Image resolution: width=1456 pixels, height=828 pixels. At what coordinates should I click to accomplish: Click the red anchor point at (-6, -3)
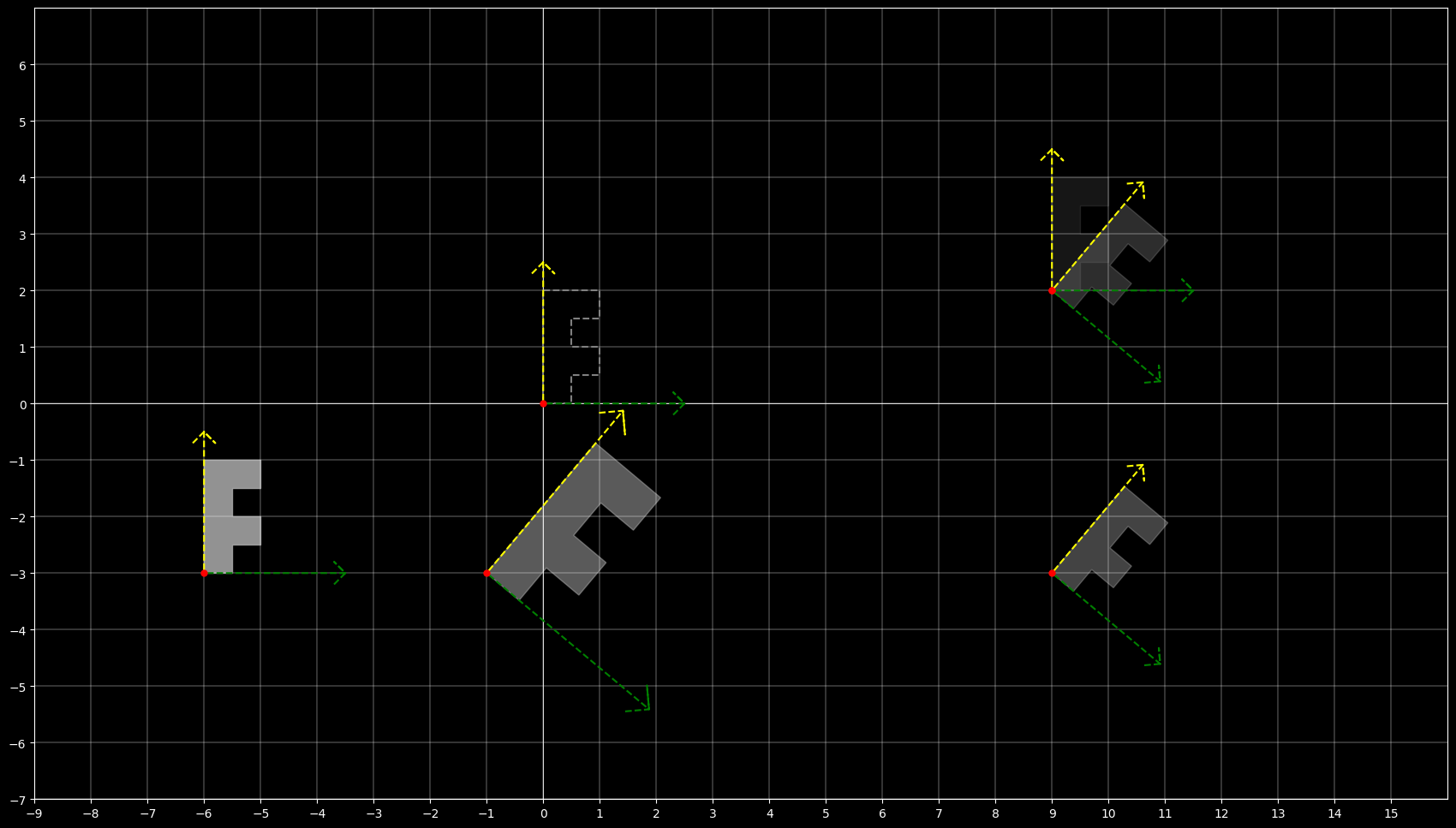tap(204, 573)
